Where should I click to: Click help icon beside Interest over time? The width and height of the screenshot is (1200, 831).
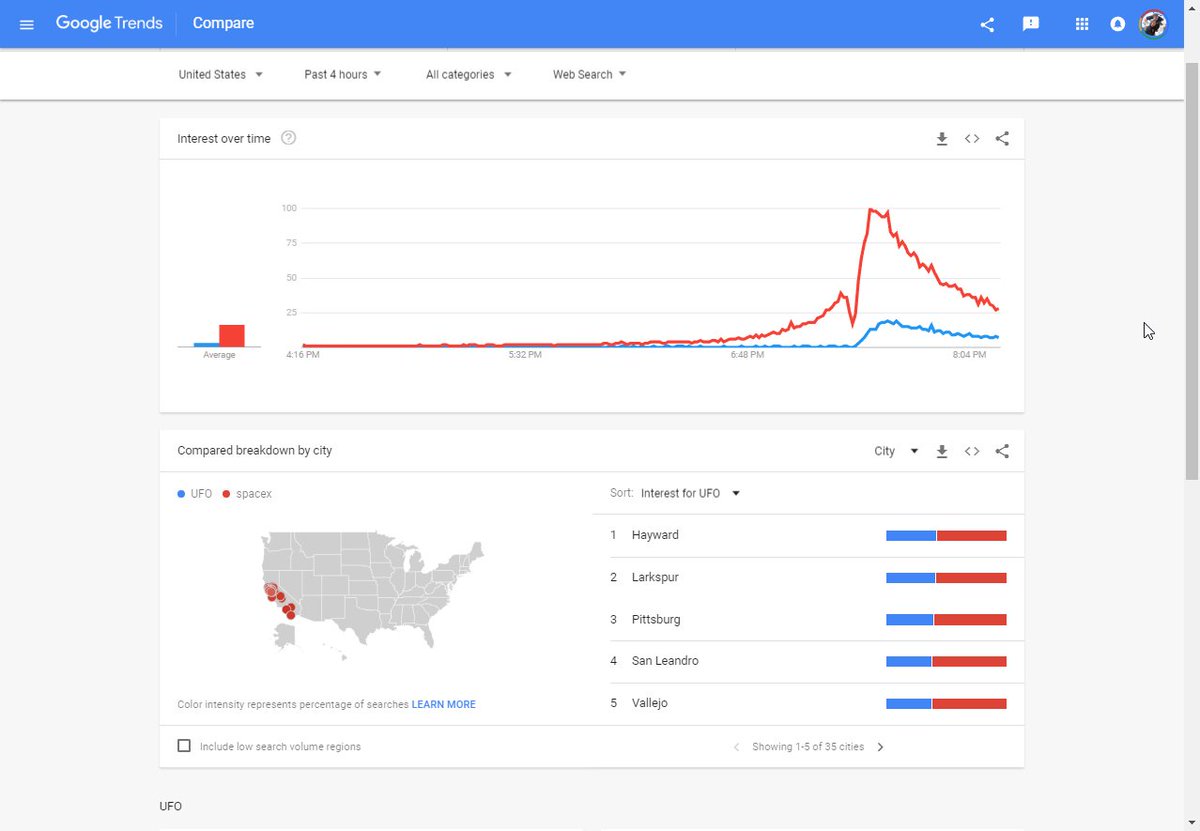click(x=289, y=138)
